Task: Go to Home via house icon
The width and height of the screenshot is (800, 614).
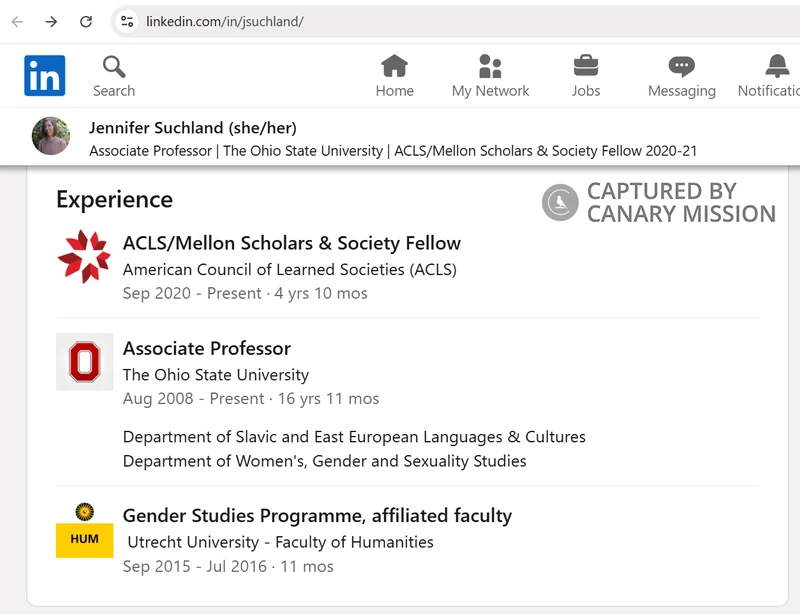Action: (x=394, y=67)
